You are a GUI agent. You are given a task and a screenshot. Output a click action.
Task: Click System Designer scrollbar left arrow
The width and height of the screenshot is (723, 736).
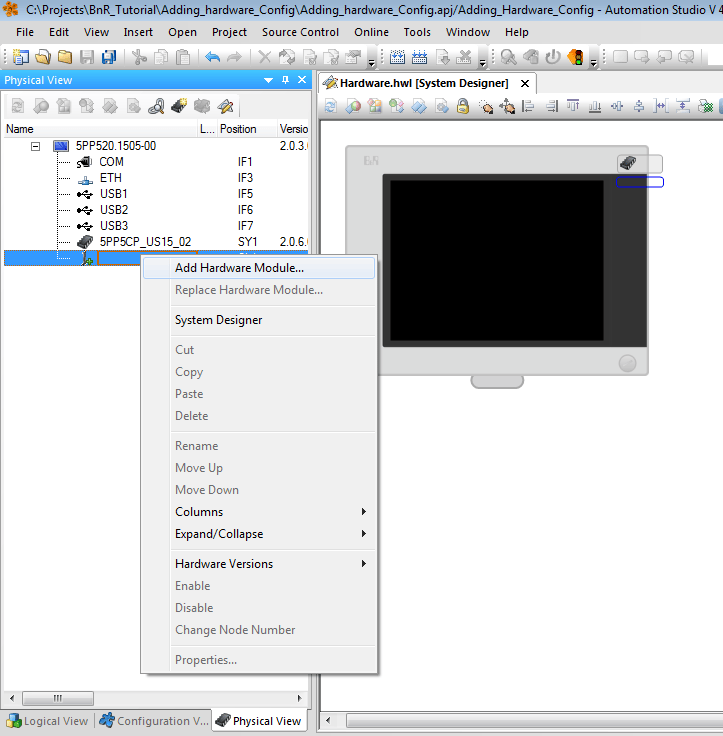pyautogui.click(x=328, y=720)
